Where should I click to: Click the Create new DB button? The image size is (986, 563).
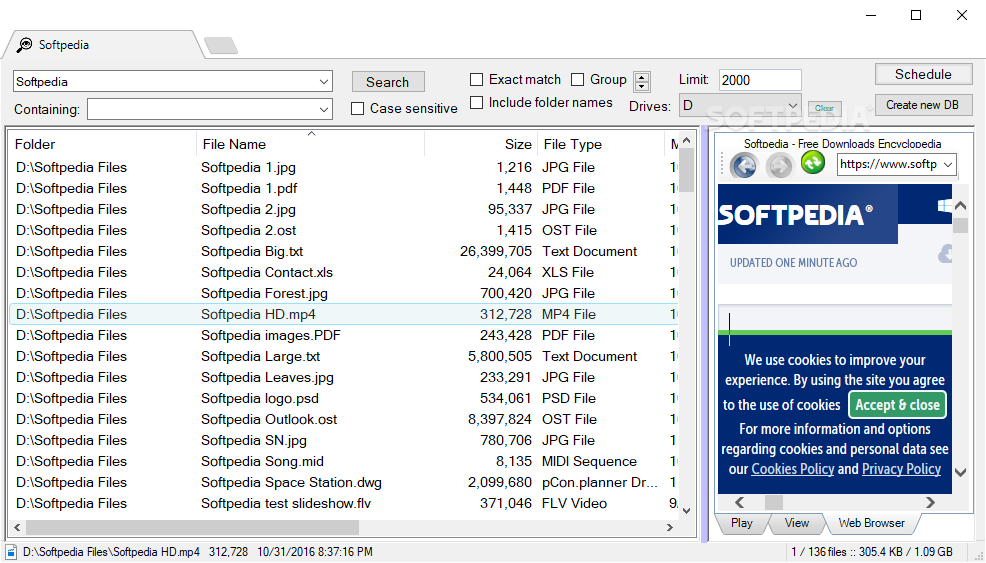click(923, 105)
